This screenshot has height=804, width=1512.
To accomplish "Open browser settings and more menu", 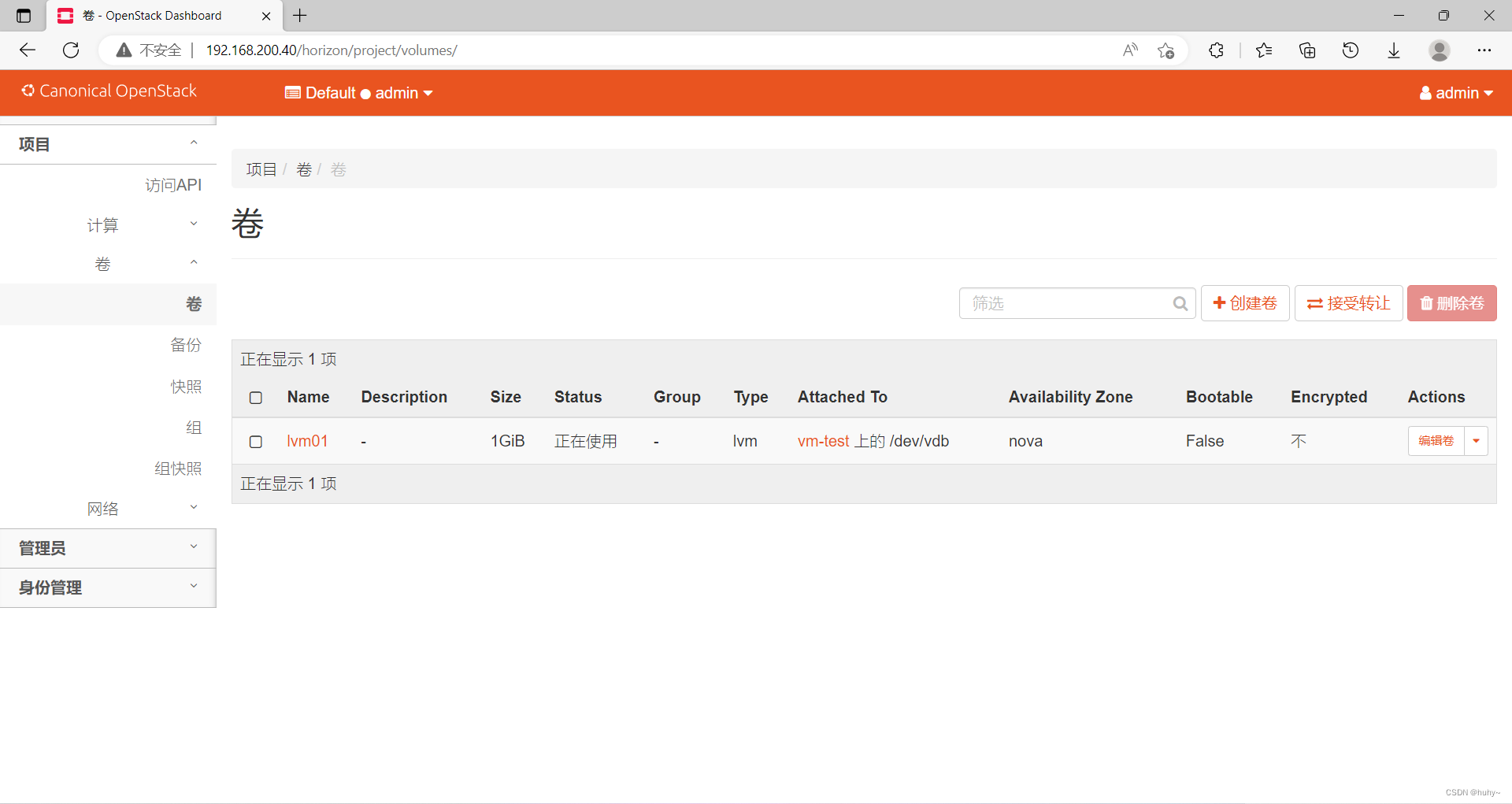I will click(1484, 50).
